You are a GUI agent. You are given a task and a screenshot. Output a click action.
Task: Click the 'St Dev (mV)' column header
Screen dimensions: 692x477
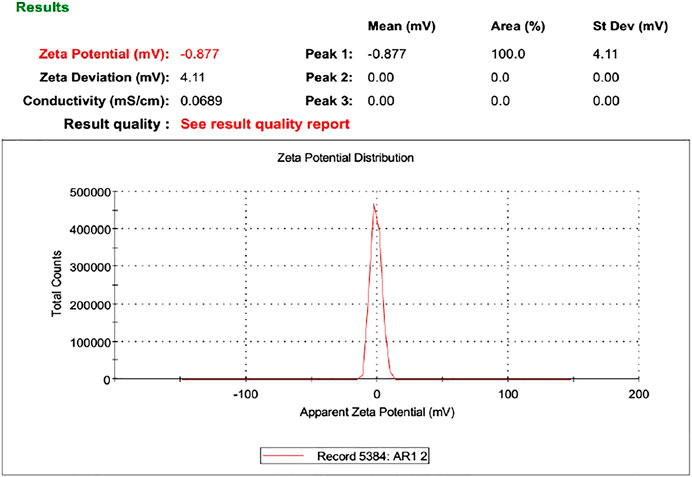pos(630,26)
